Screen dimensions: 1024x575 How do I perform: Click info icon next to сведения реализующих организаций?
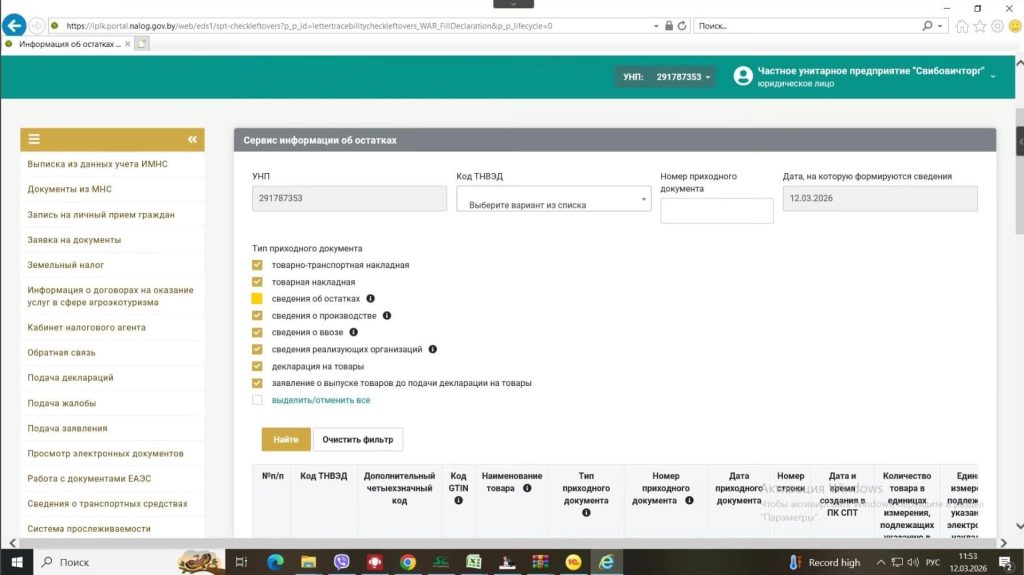pyautogui.click(x=432, y=350)
